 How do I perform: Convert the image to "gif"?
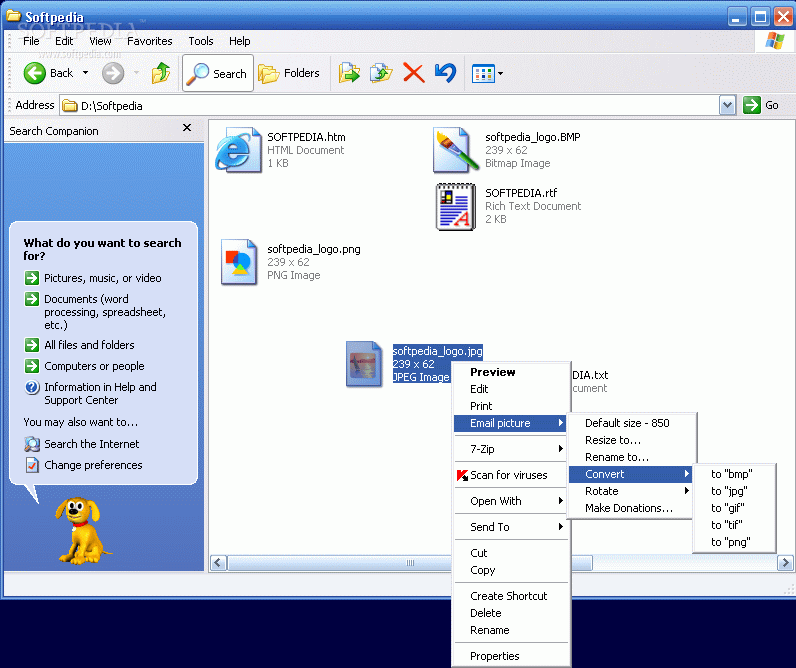coord(734,508)
